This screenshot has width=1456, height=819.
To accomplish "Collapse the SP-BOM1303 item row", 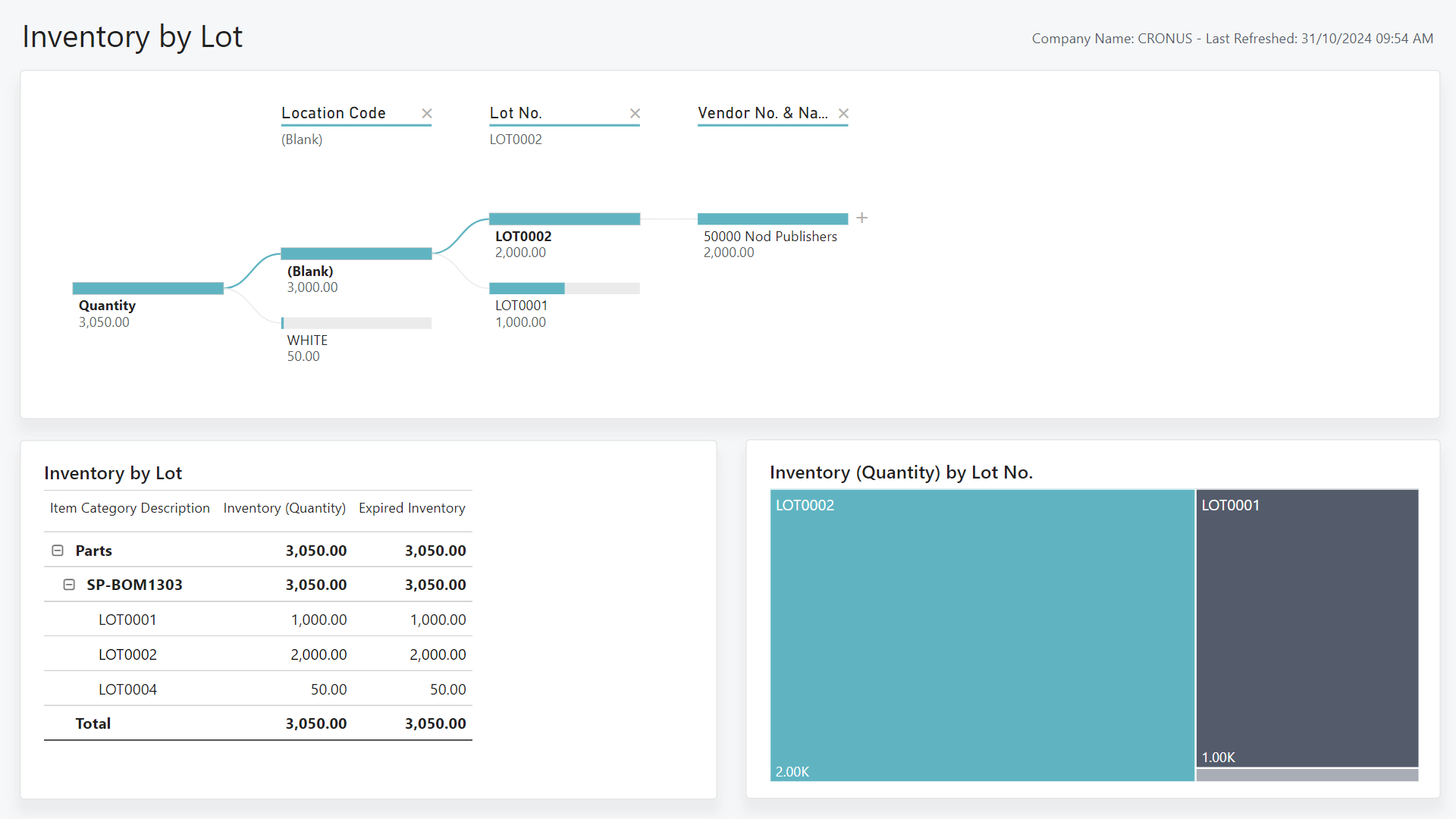I will pos(69,585).
